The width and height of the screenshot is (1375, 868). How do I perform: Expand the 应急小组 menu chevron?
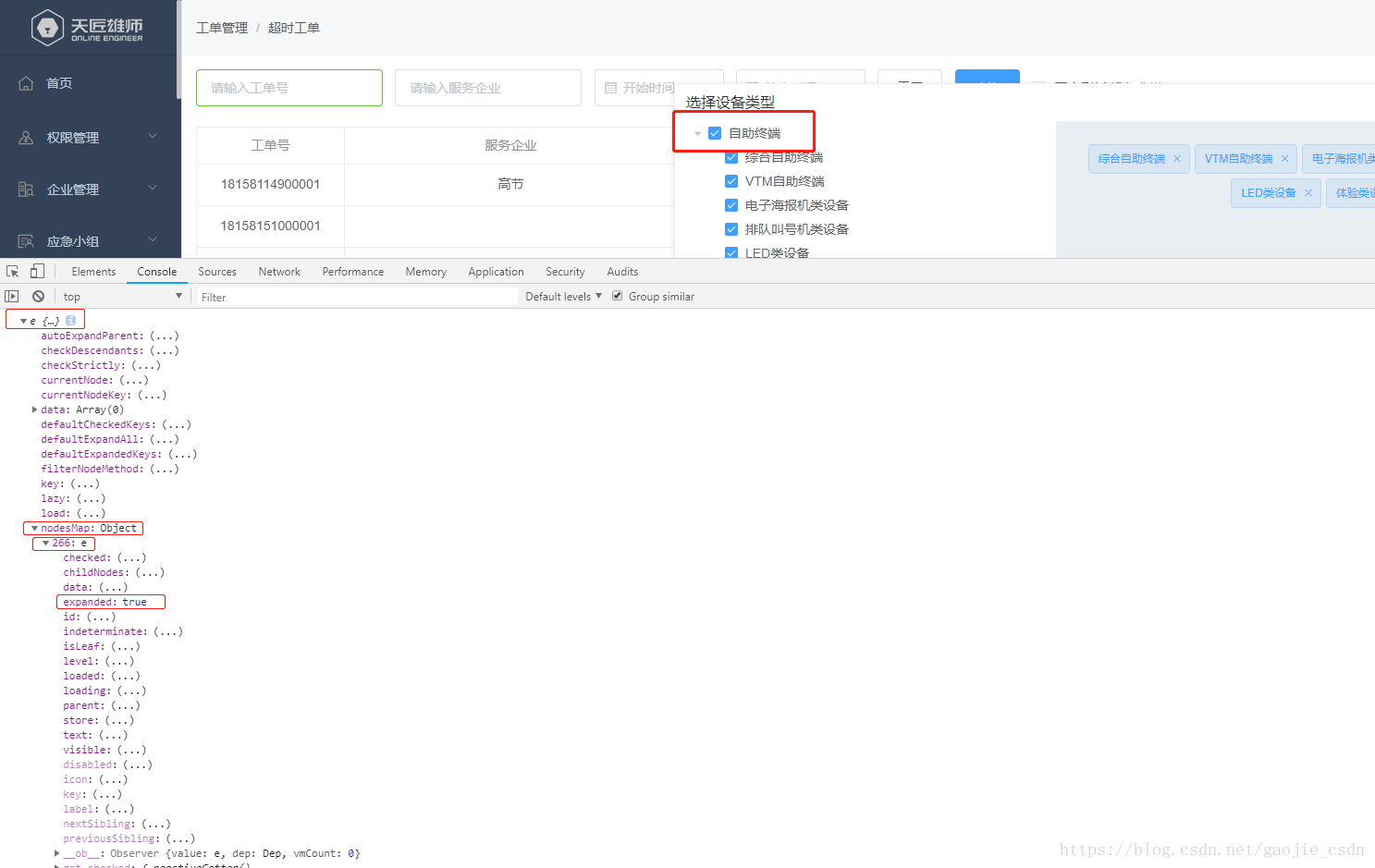(x=153, y=240)
